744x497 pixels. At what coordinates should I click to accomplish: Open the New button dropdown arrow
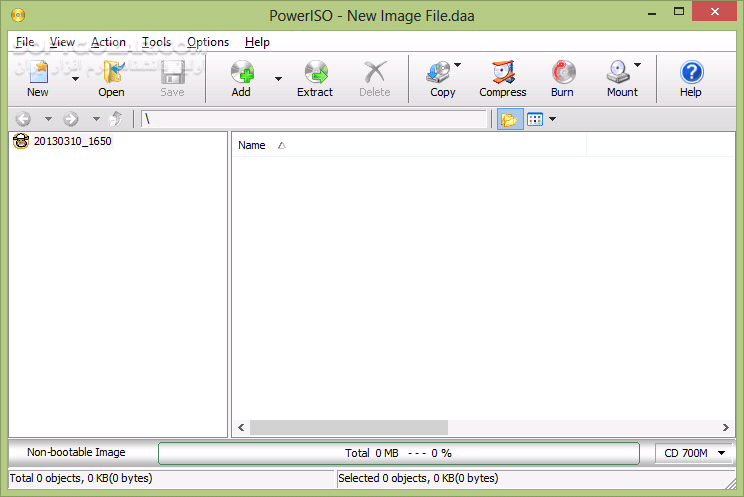[75, 79]
